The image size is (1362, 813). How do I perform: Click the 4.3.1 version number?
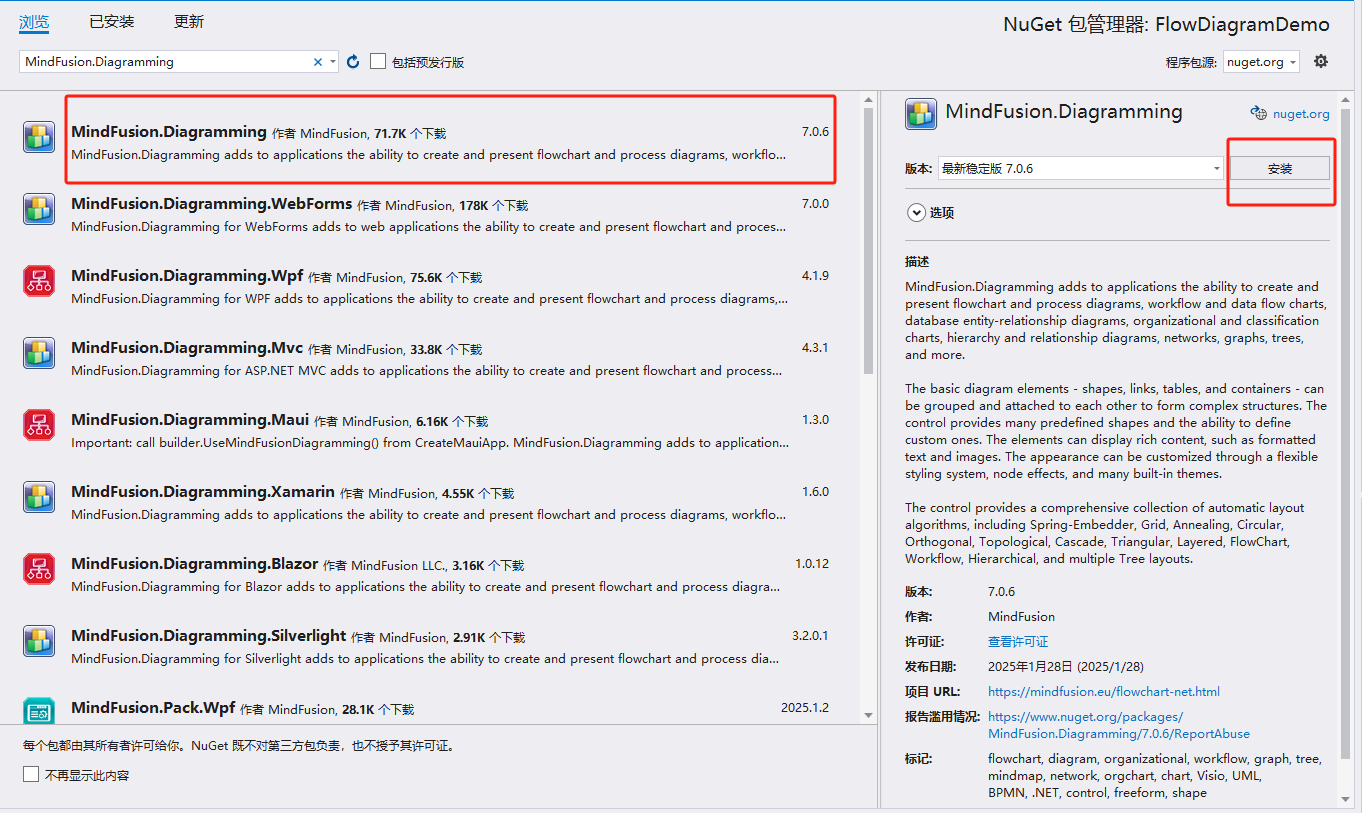click(x=815, y=348)
